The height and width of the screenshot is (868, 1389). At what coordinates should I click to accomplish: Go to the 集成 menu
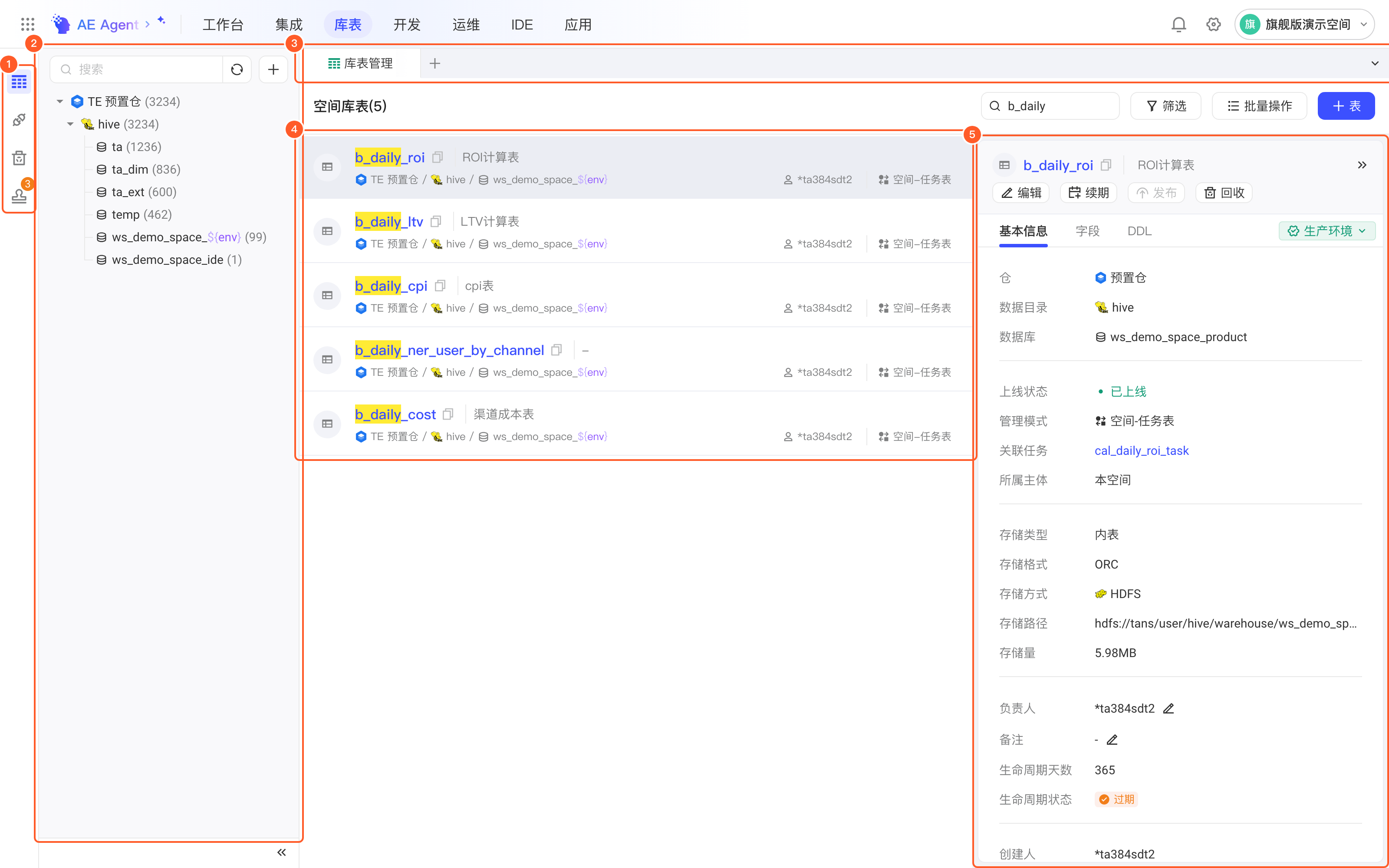coord(289,24)
